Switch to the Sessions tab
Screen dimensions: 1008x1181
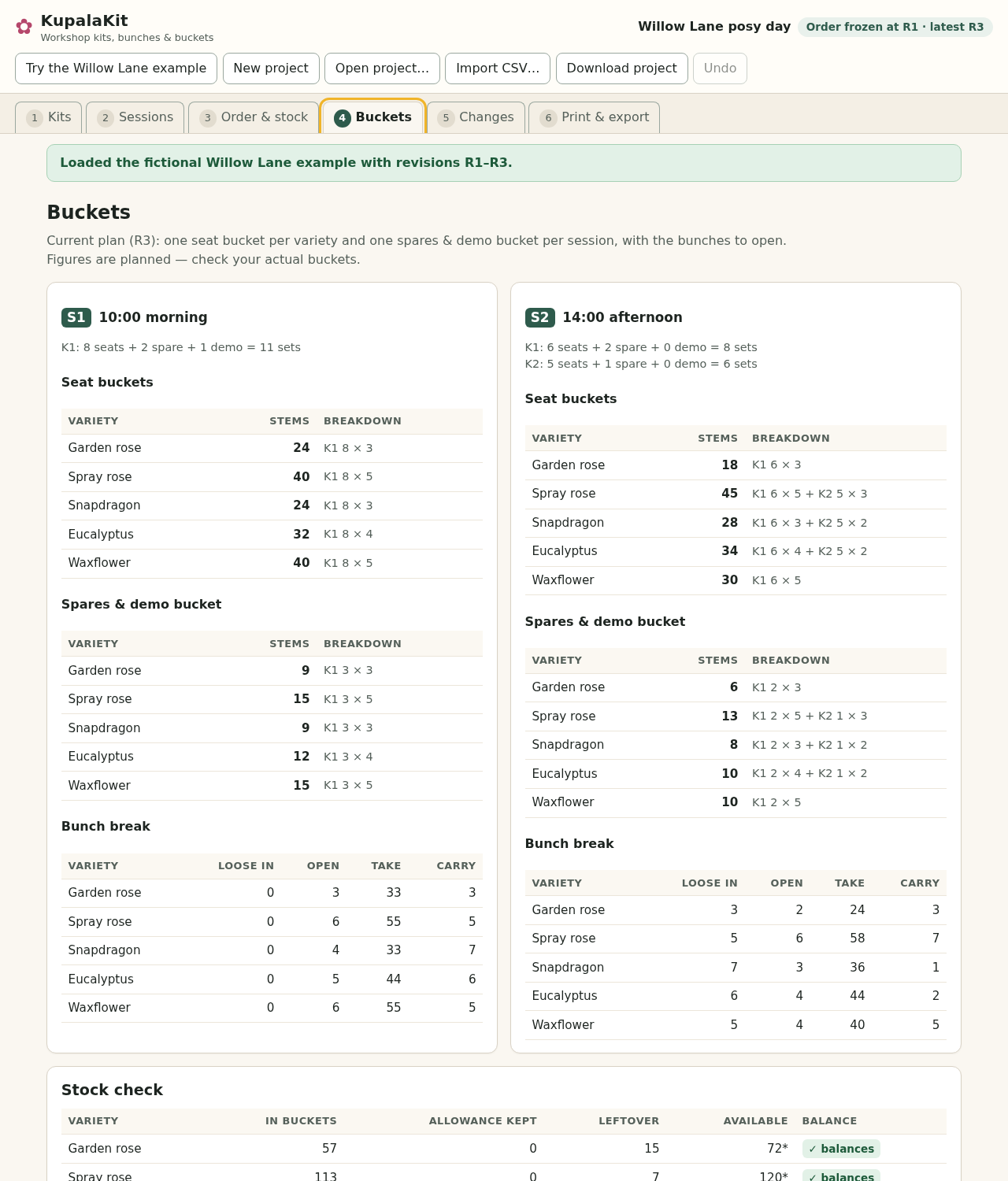pyautogui.click(x=135, y=117)
